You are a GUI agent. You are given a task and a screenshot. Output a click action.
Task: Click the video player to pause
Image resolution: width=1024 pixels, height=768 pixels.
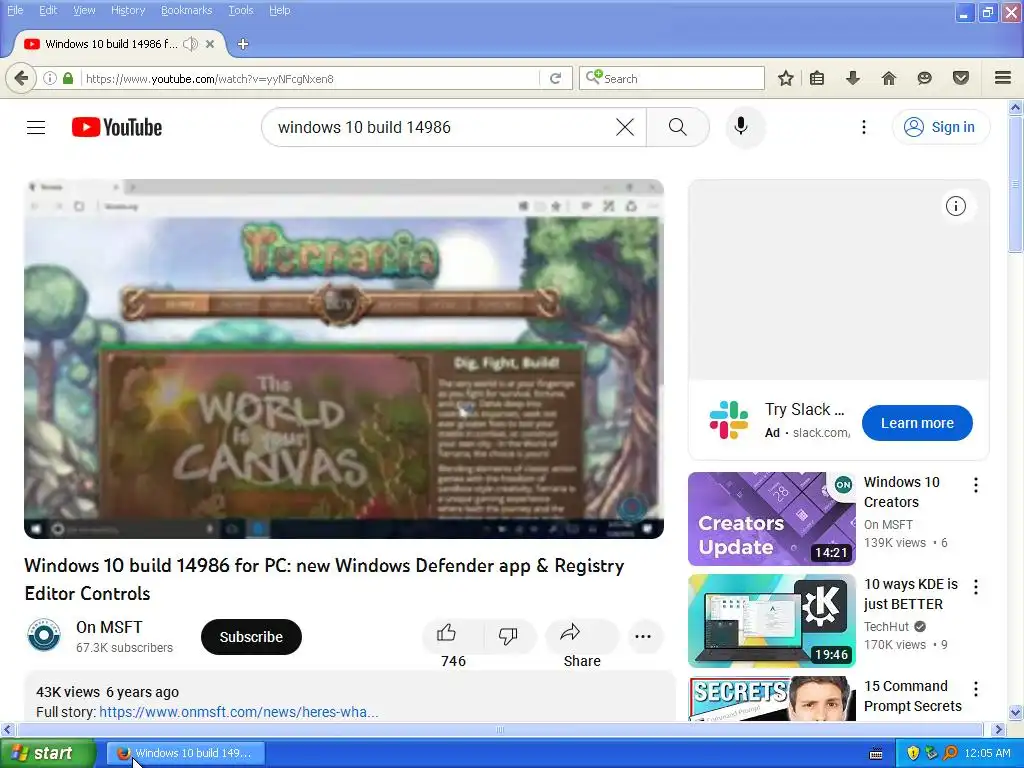tap(344, 359)
